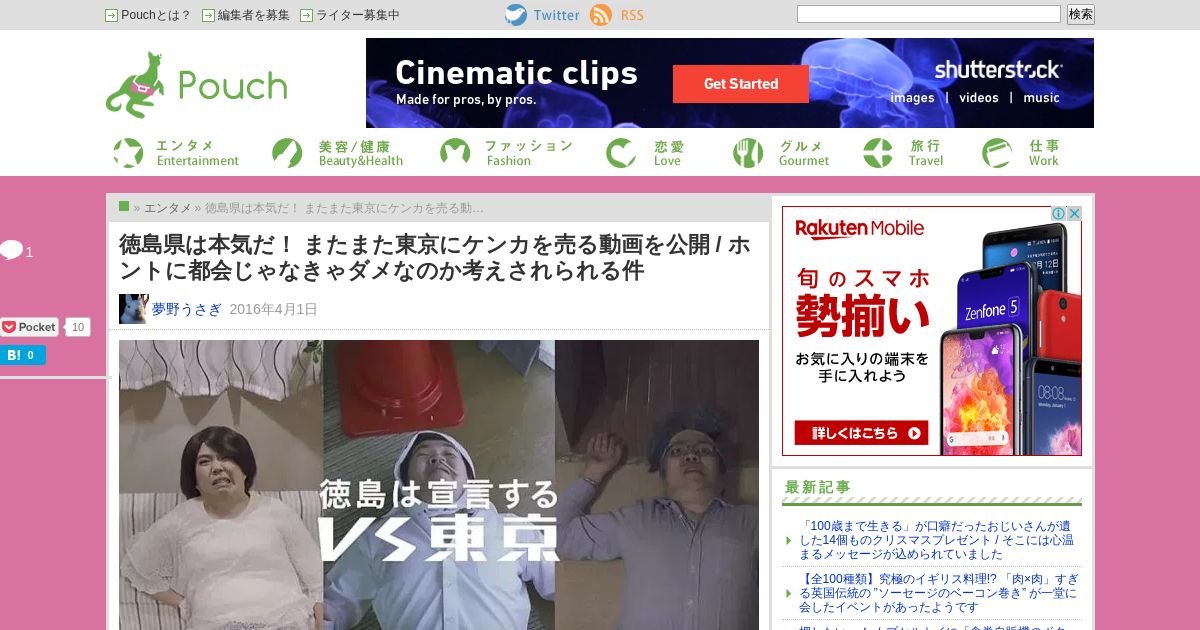Click shutterstock images link in banner

912,98
